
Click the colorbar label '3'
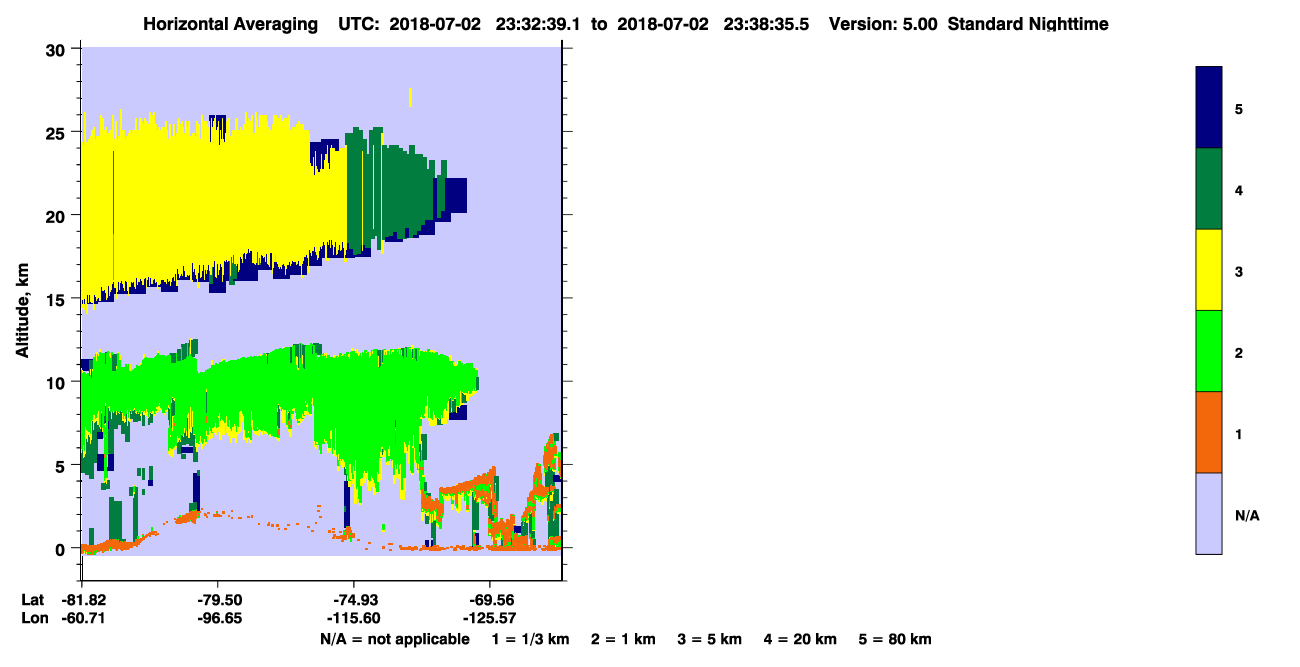pos(1239,271)
